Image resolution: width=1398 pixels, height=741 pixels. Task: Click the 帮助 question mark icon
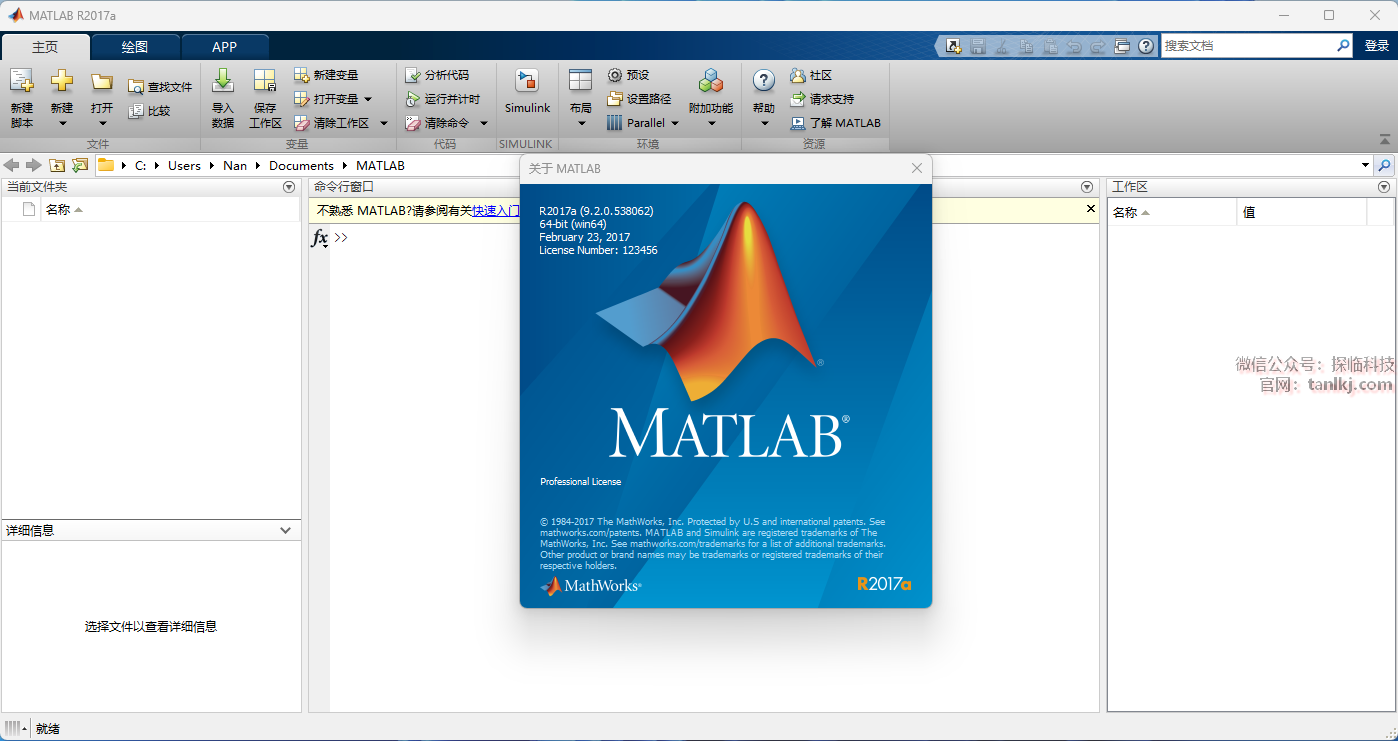[764, 81]
